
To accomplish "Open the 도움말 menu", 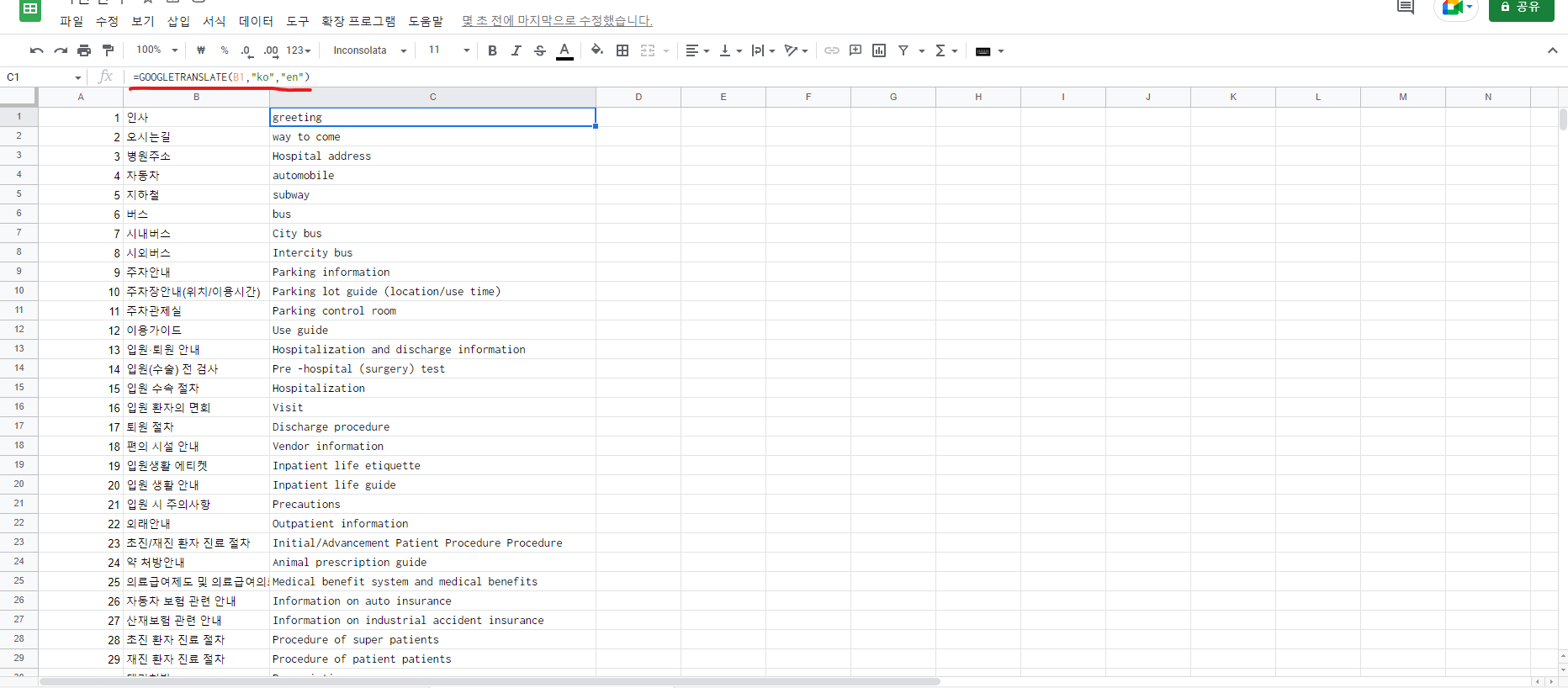I will [x=426, y=21].
